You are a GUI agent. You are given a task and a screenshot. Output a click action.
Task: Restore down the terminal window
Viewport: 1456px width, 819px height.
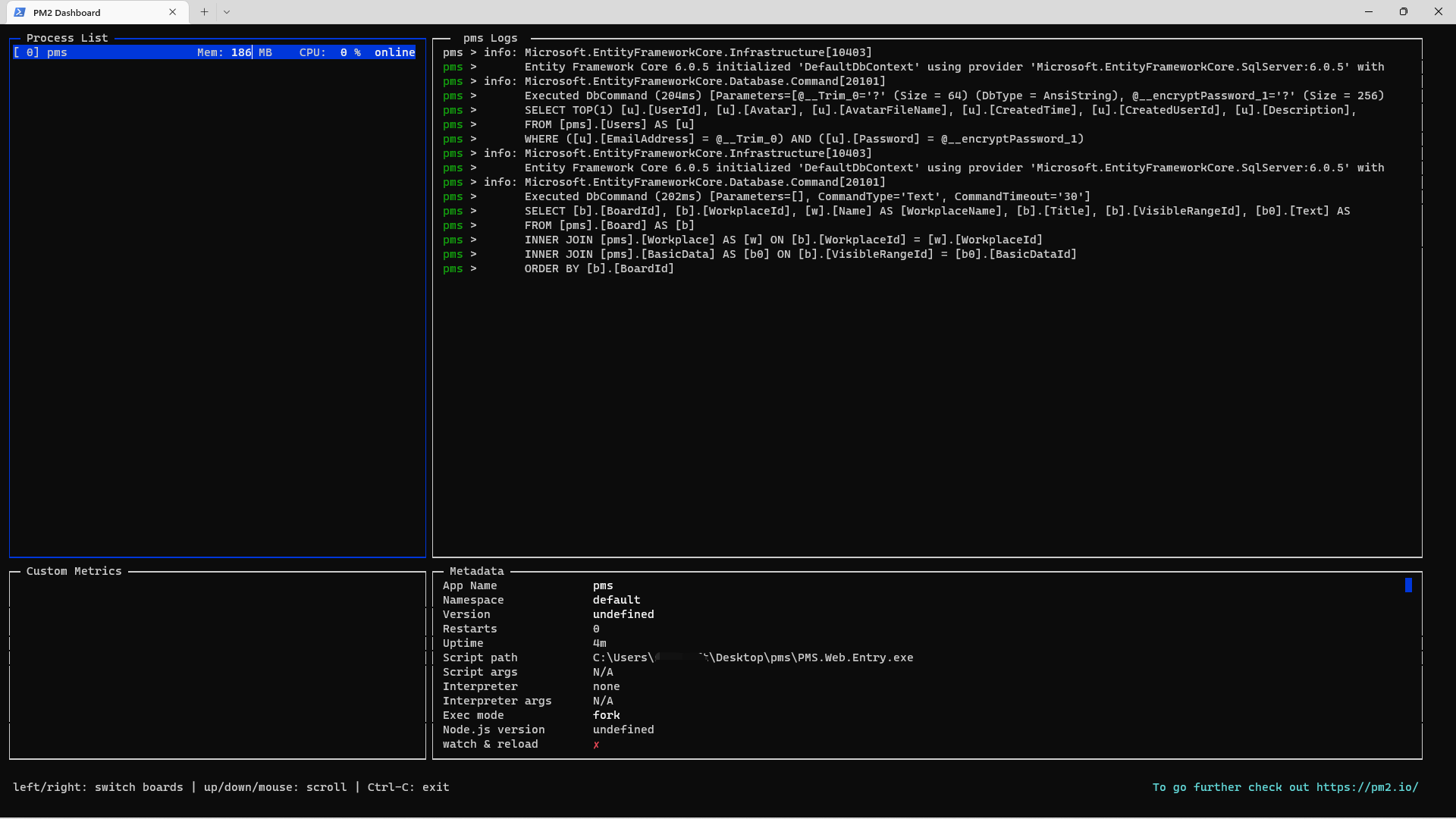point(1403,12)
